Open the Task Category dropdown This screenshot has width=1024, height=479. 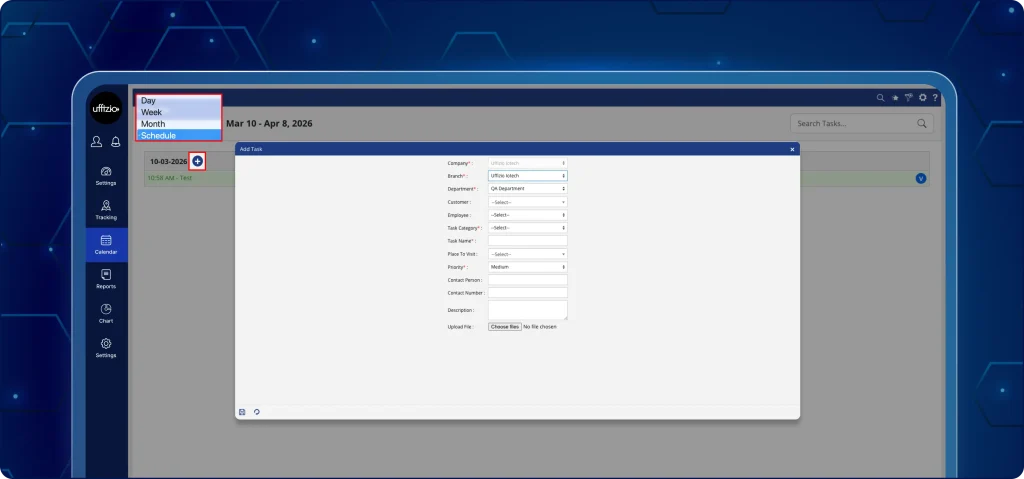(528, 228)
